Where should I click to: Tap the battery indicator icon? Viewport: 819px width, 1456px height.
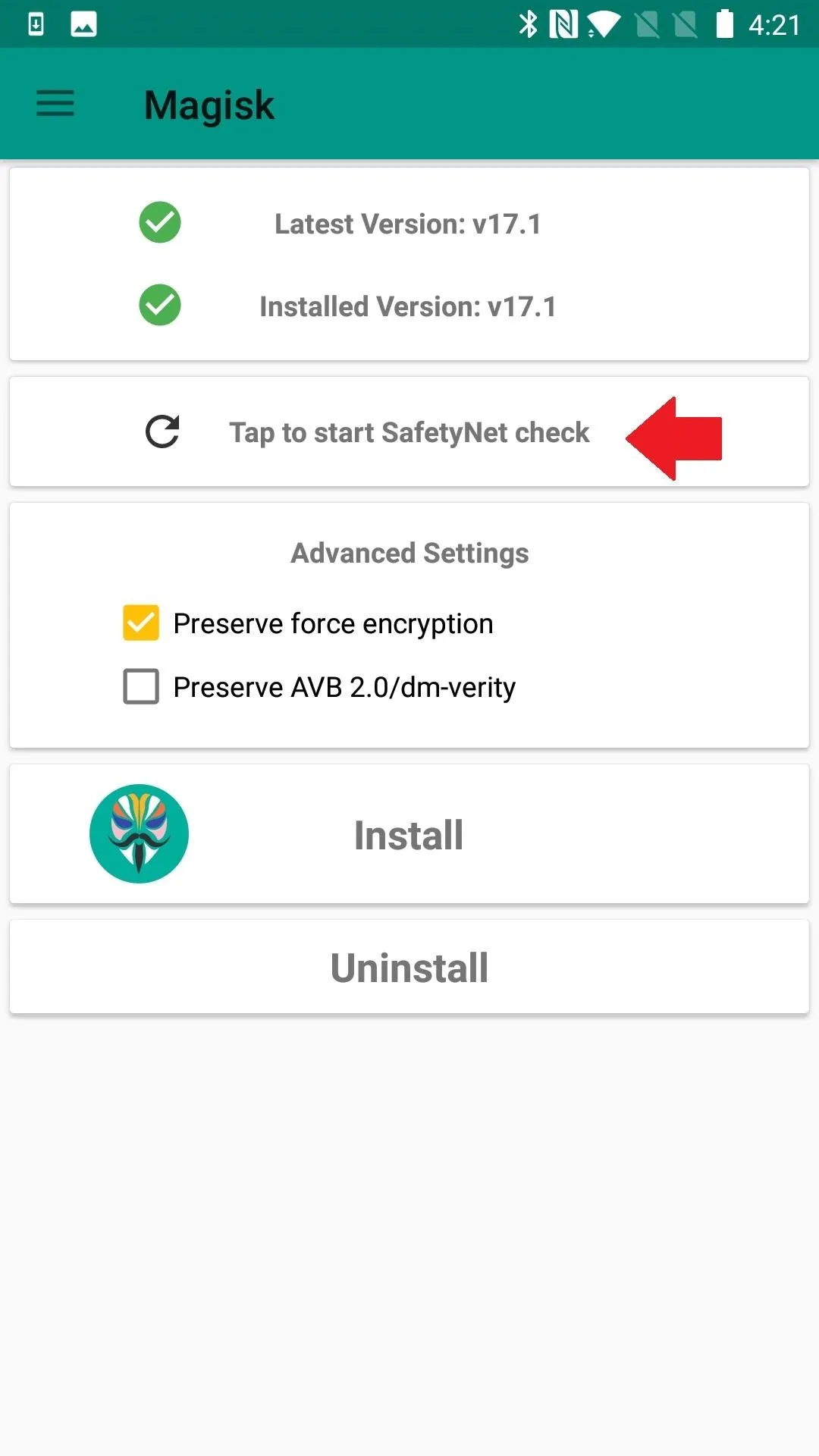(725, 24)
